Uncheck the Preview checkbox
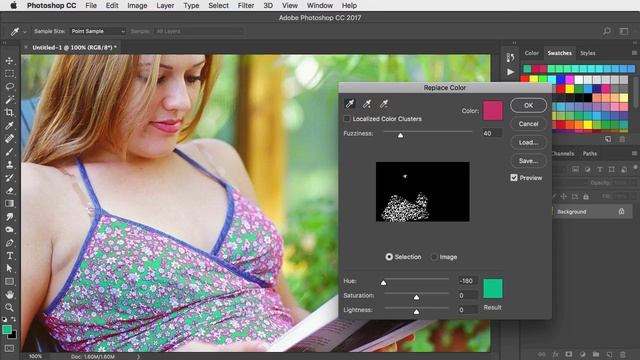The width and height of the screenshot is (640, 360). [514, 178]
